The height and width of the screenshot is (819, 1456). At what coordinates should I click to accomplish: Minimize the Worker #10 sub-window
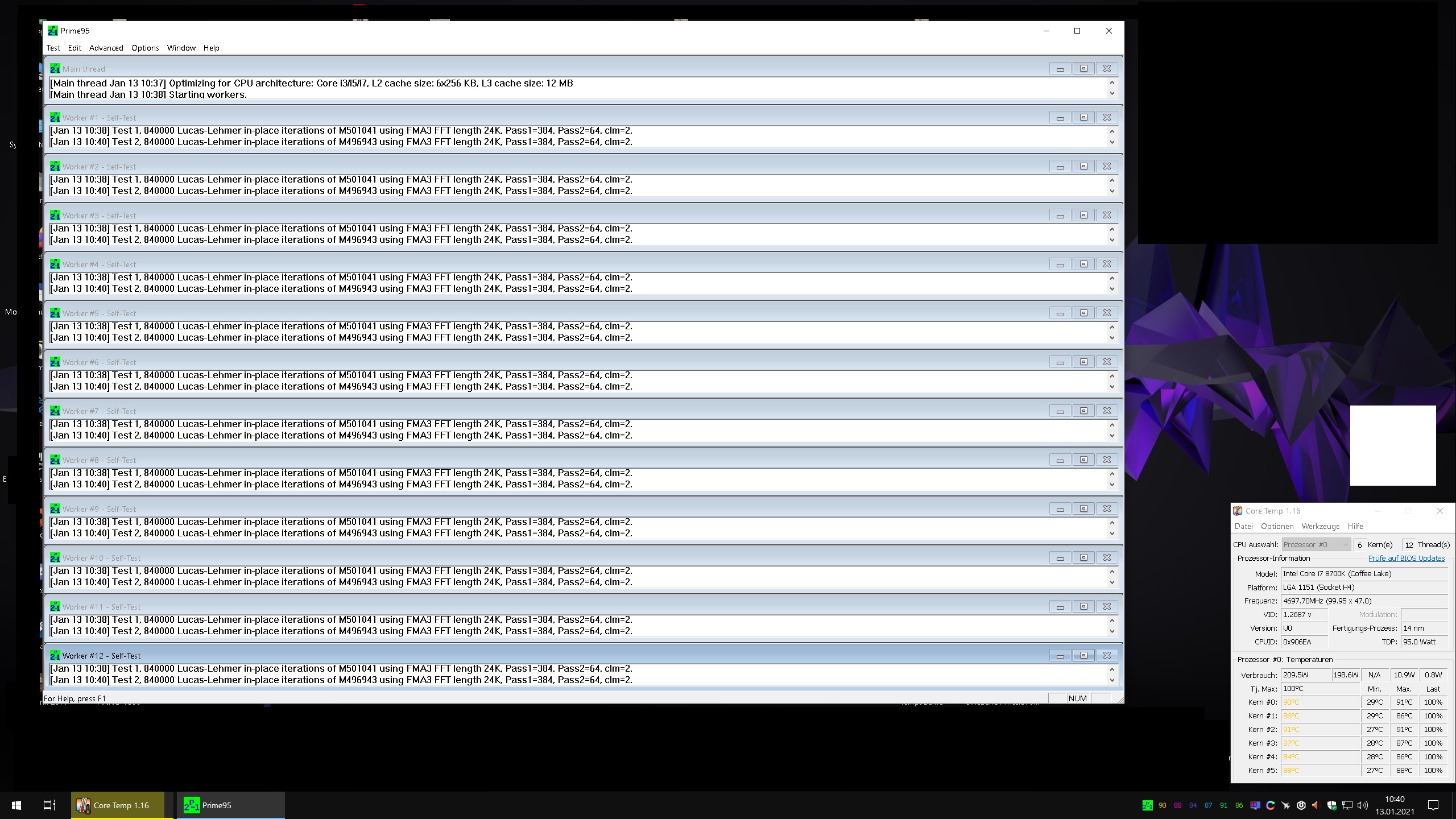pyautogui.click(x=1060, y=558)
